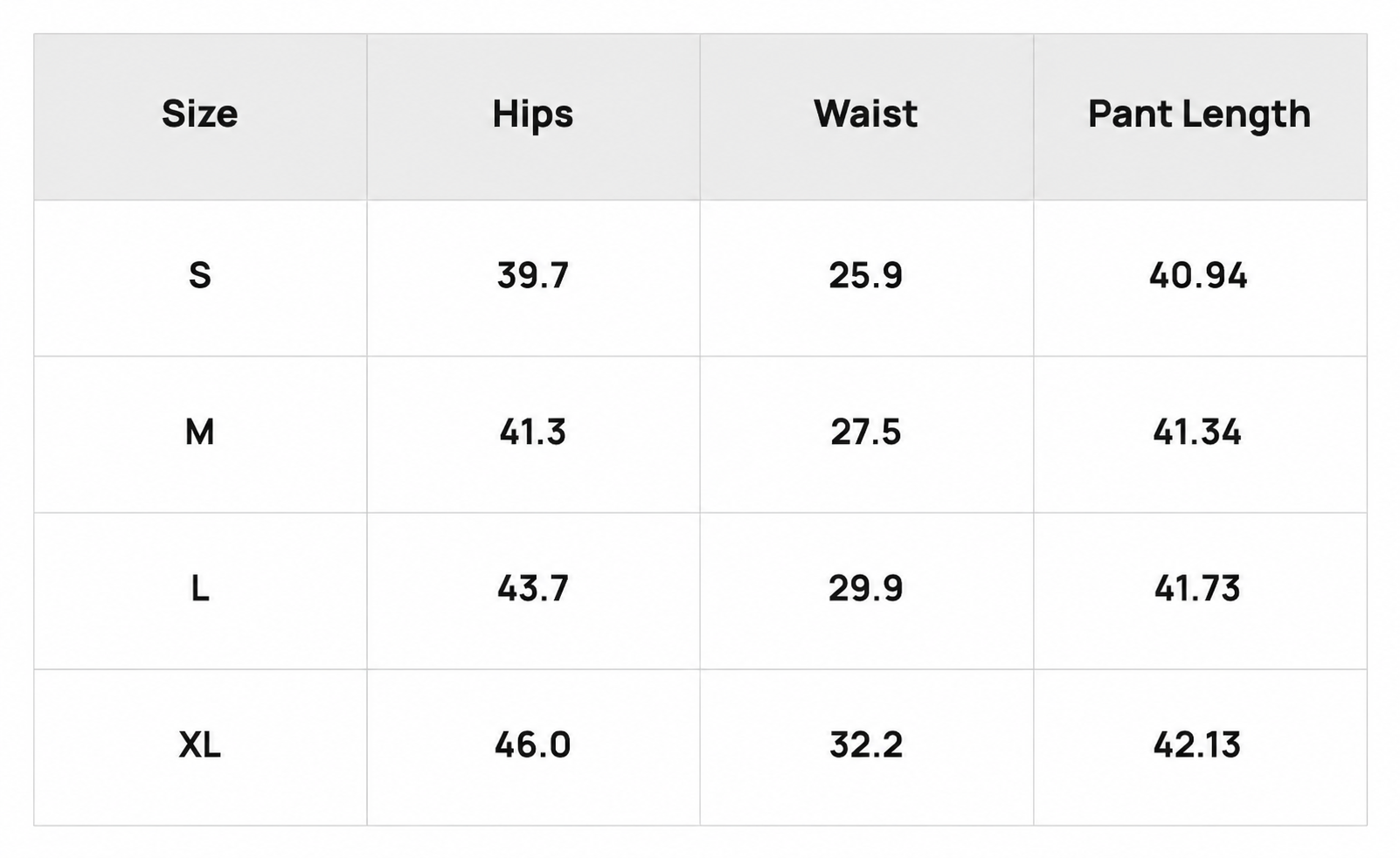Click hips value 46.0

click(532, 745)
